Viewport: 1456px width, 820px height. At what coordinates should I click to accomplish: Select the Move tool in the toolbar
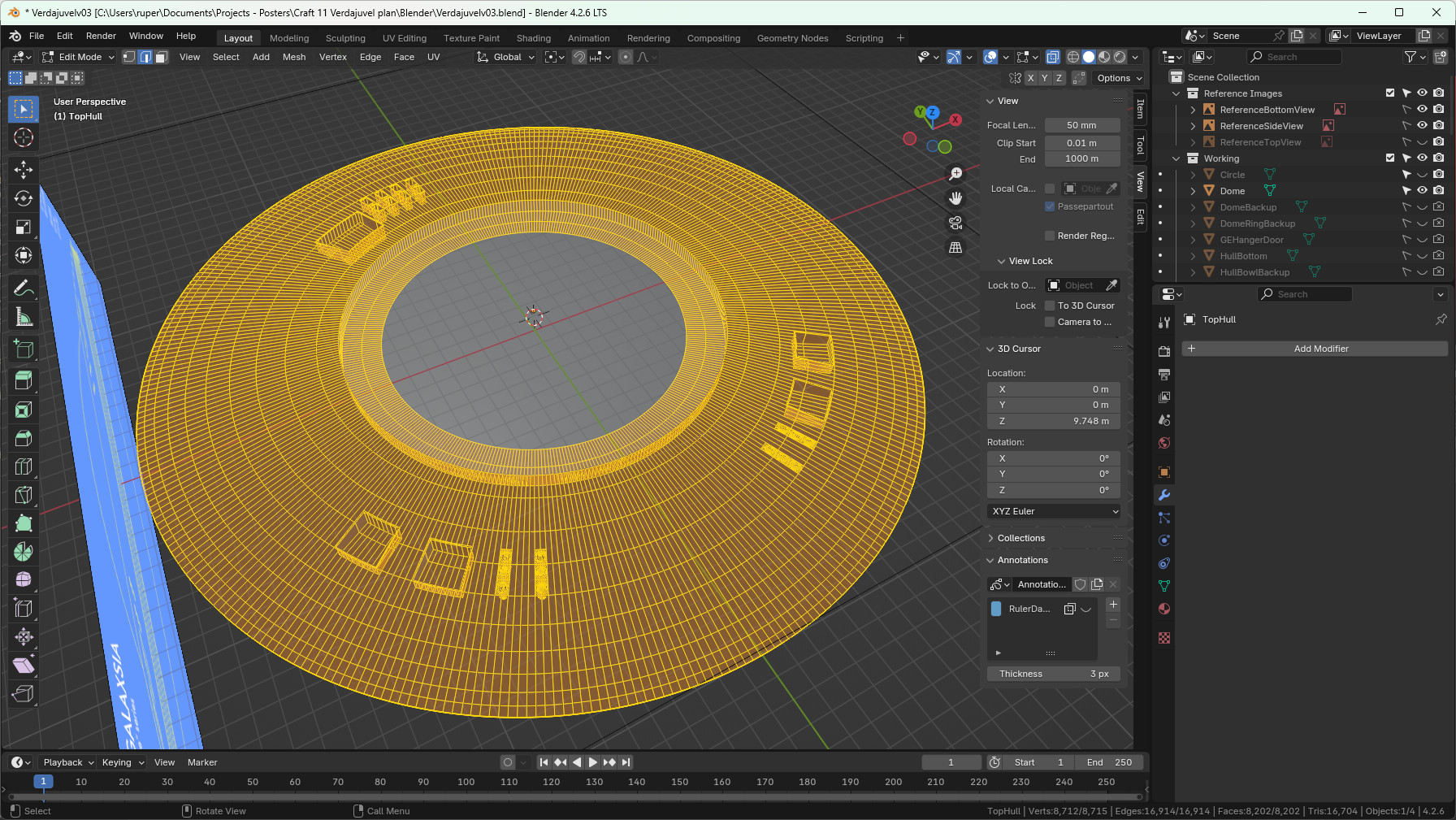click(24, 169)
